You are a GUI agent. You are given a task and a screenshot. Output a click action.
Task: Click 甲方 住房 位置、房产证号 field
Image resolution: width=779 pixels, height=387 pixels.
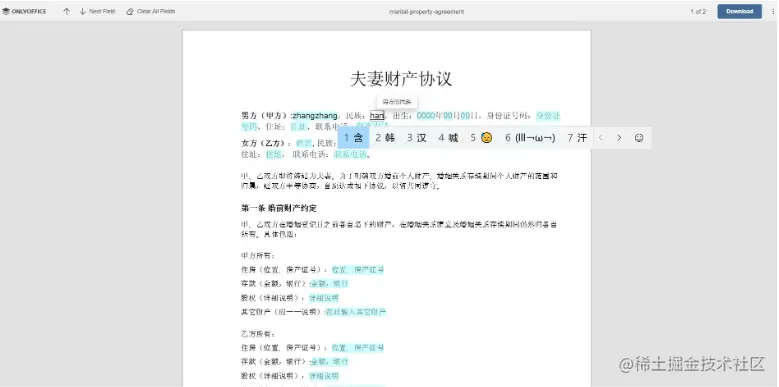coord(358,270)
